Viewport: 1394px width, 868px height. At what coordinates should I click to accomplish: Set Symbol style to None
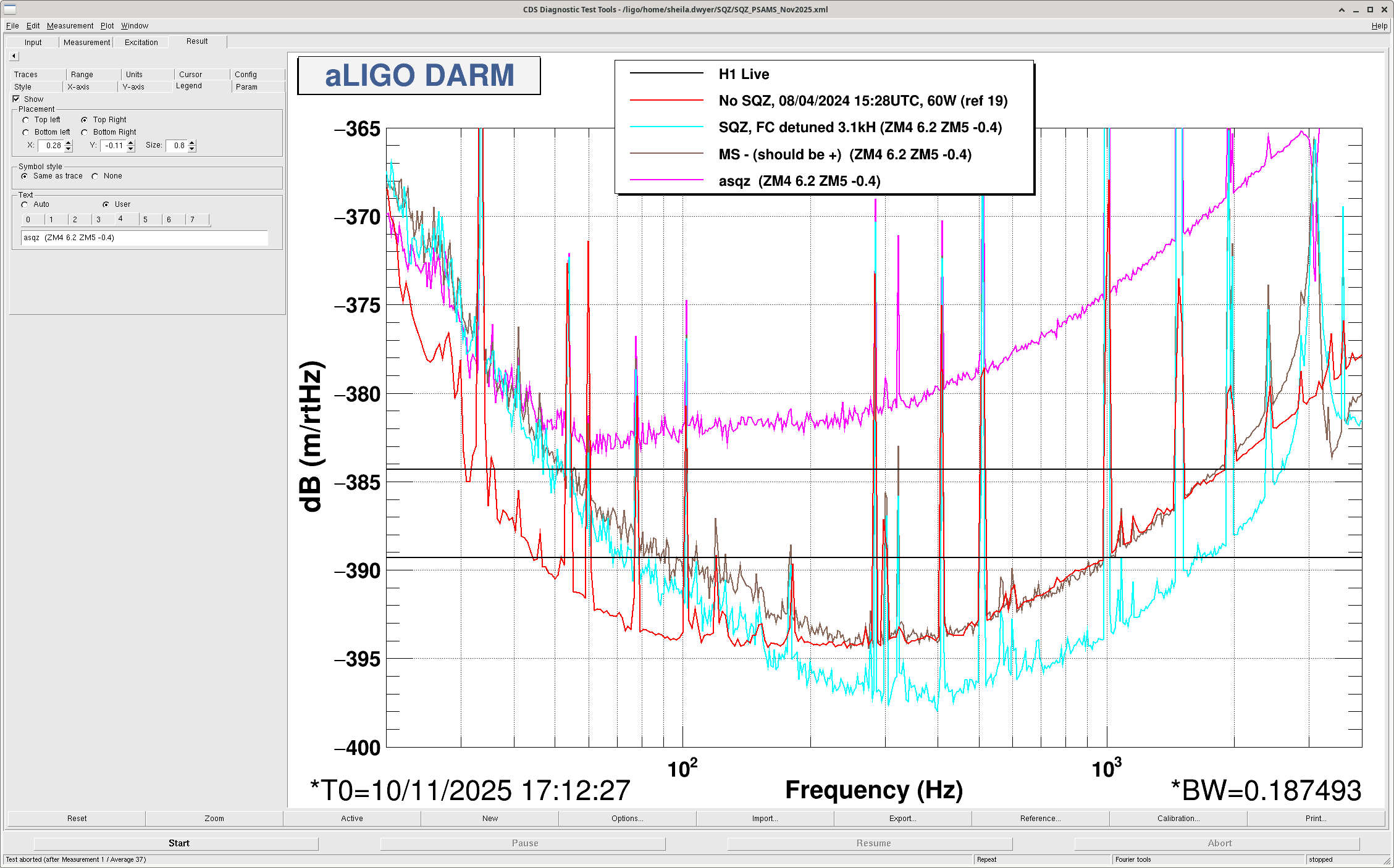(x=95, y=176)
